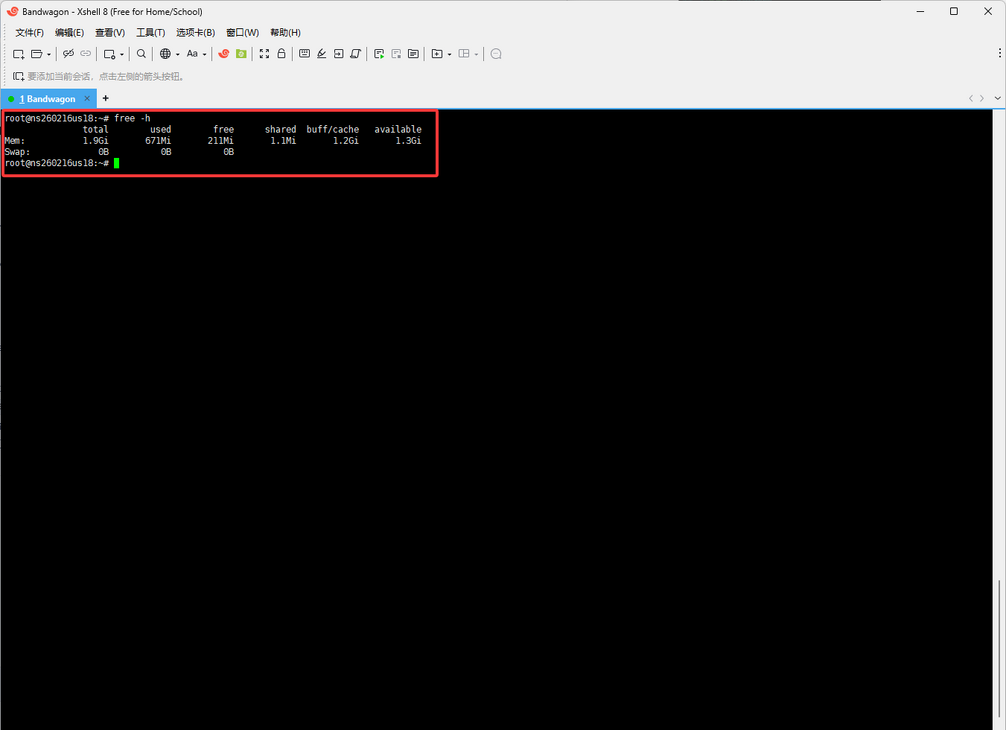Select the Bandwagon session tab

click(x=48, y=99)
